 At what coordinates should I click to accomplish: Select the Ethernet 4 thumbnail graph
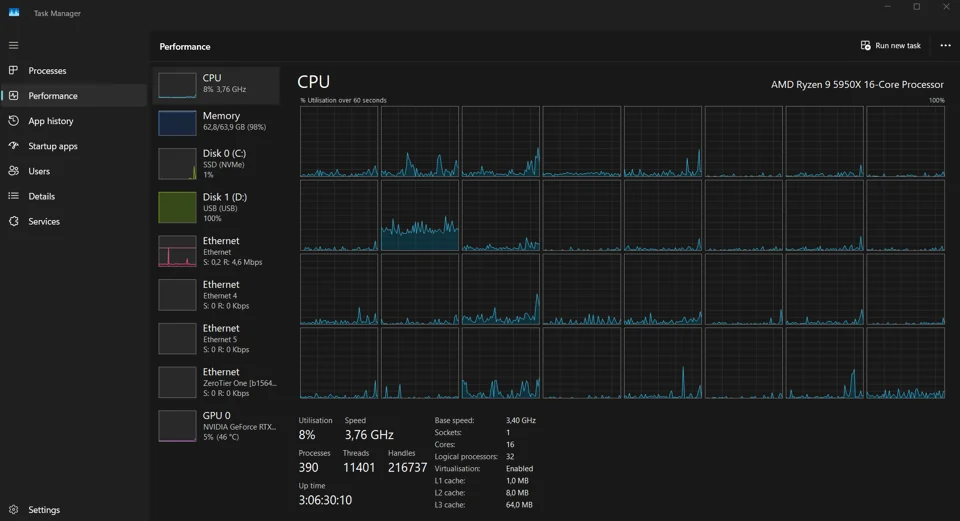[177, 295]
